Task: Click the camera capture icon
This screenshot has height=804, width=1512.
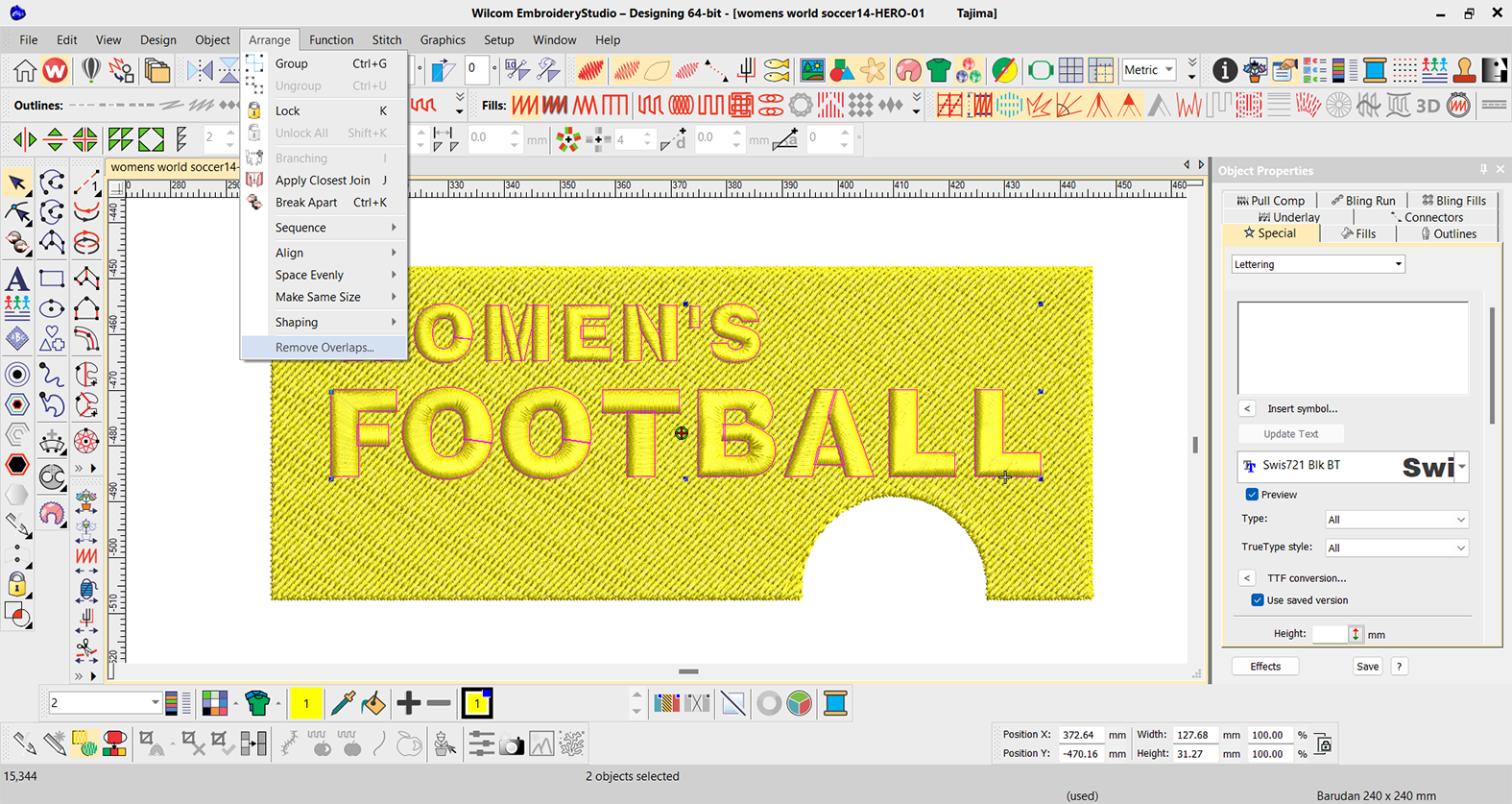Action: (x=511, y=743)
